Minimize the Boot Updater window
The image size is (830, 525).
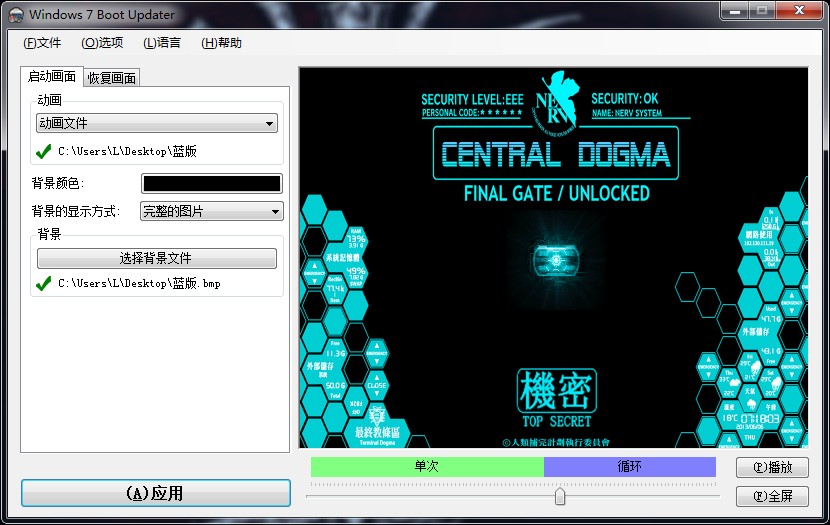(x=735, y=11)
